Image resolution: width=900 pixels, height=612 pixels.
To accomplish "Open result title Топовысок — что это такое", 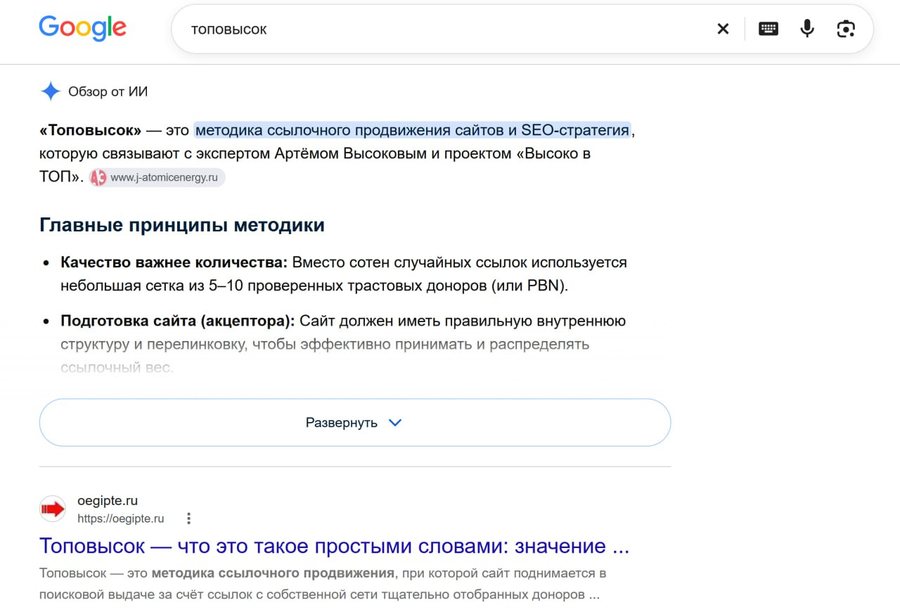I will point(334,546).
